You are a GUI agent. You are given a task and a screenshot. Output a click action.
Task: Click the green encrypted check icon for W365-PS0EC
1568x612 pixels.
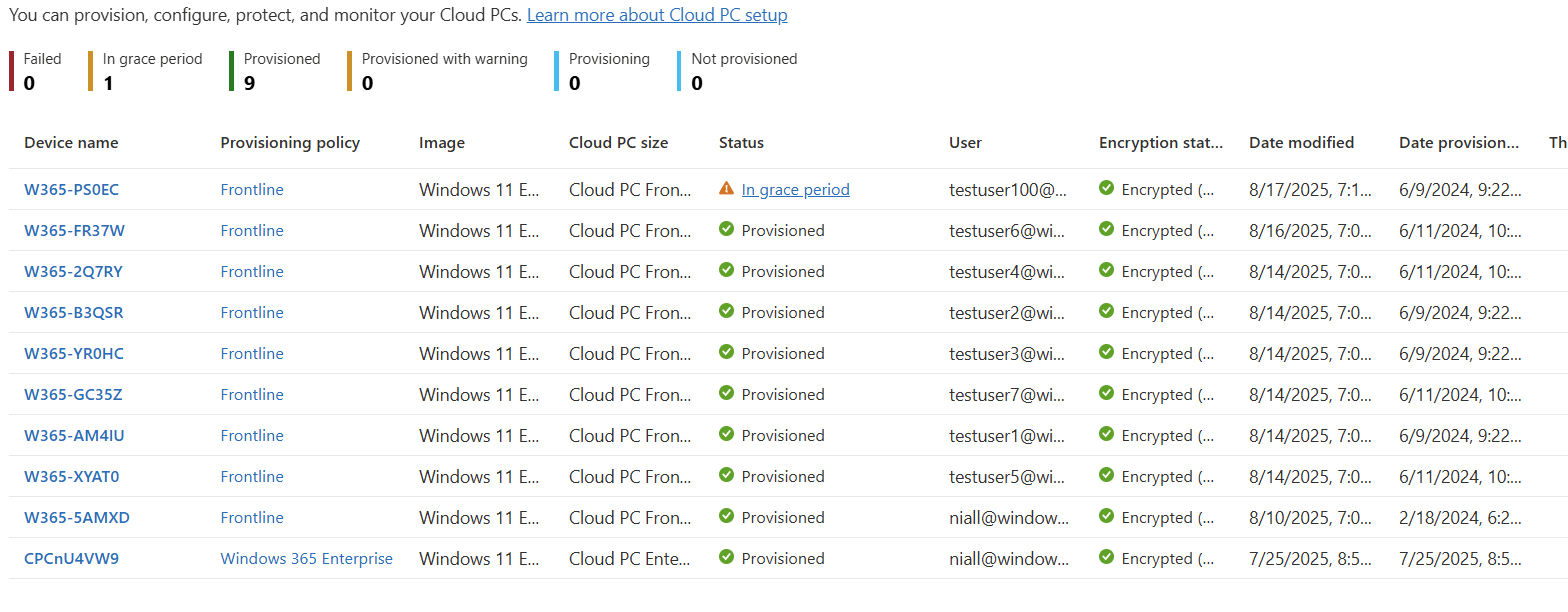[1106, 189]
